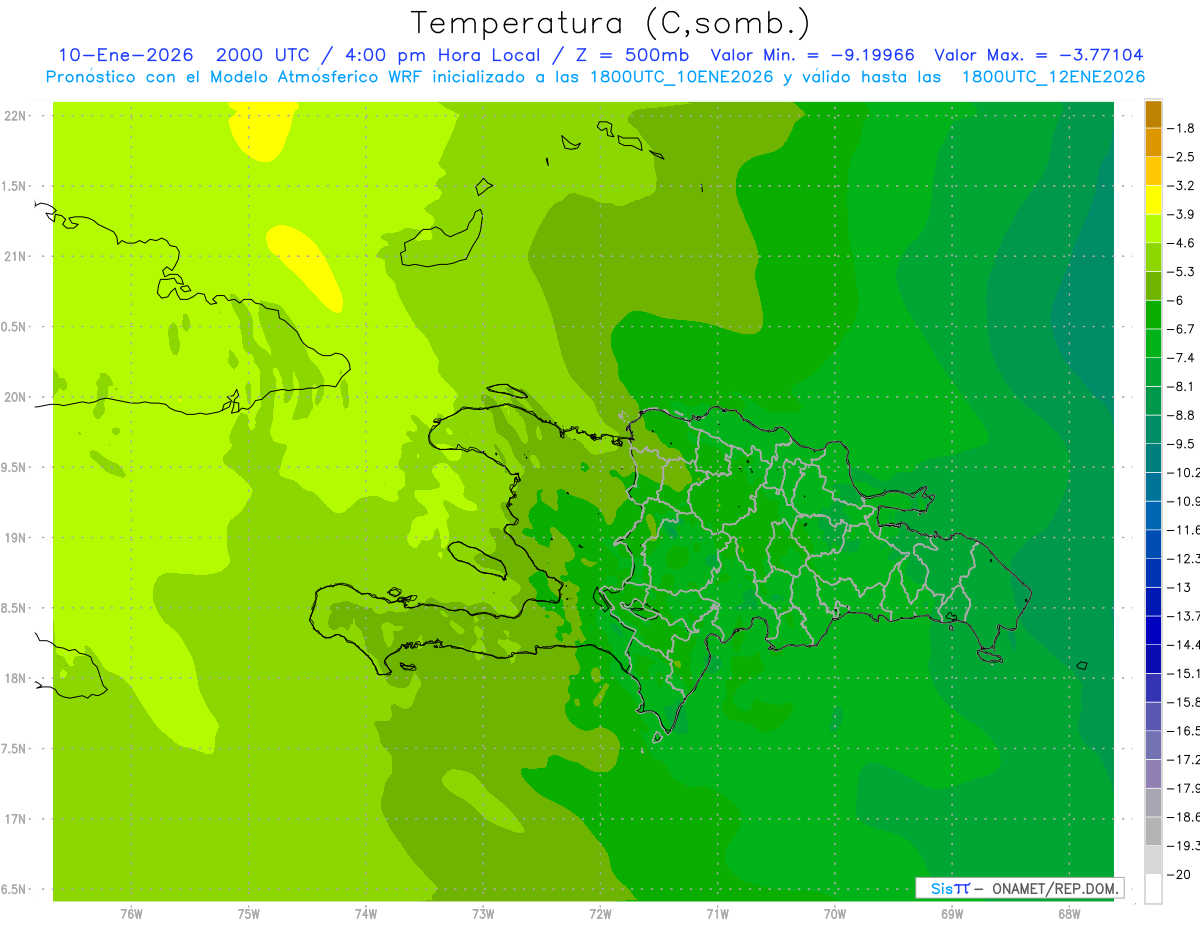Click the "73W" longitude label
Viewport: 1200px width, 927px height.
[x=482, y=914]
